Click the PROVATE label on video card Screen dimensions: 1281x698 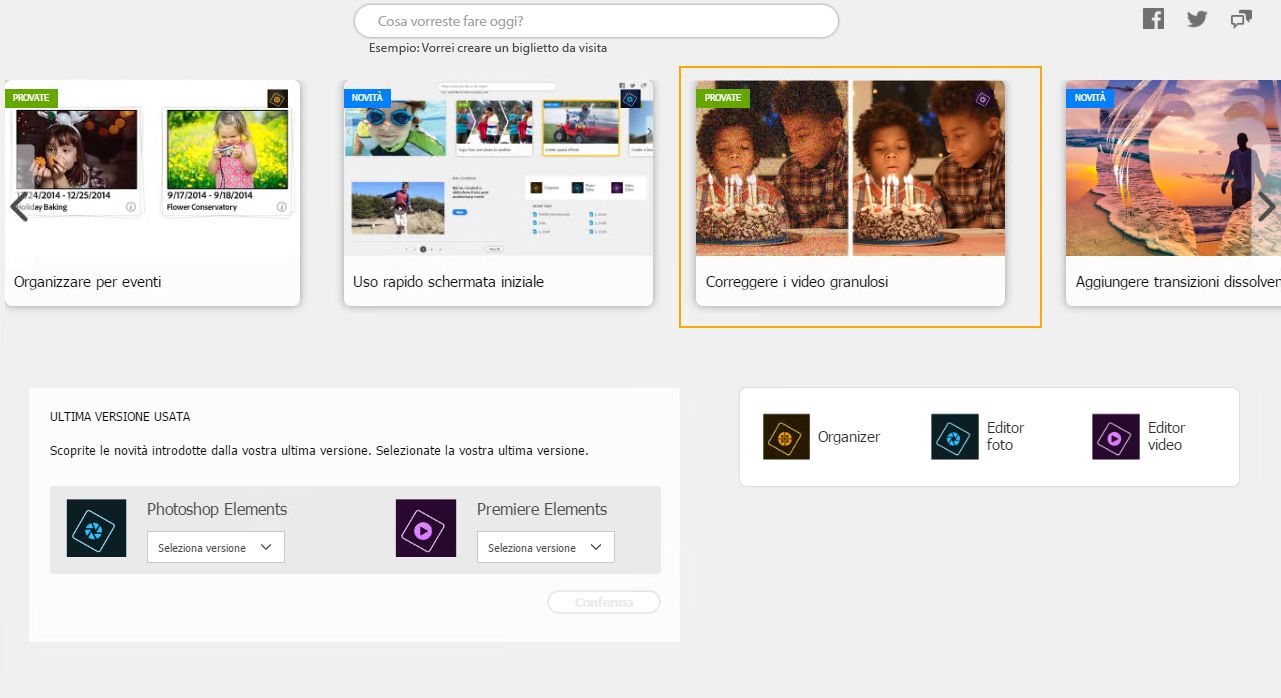tap(723, 98)
